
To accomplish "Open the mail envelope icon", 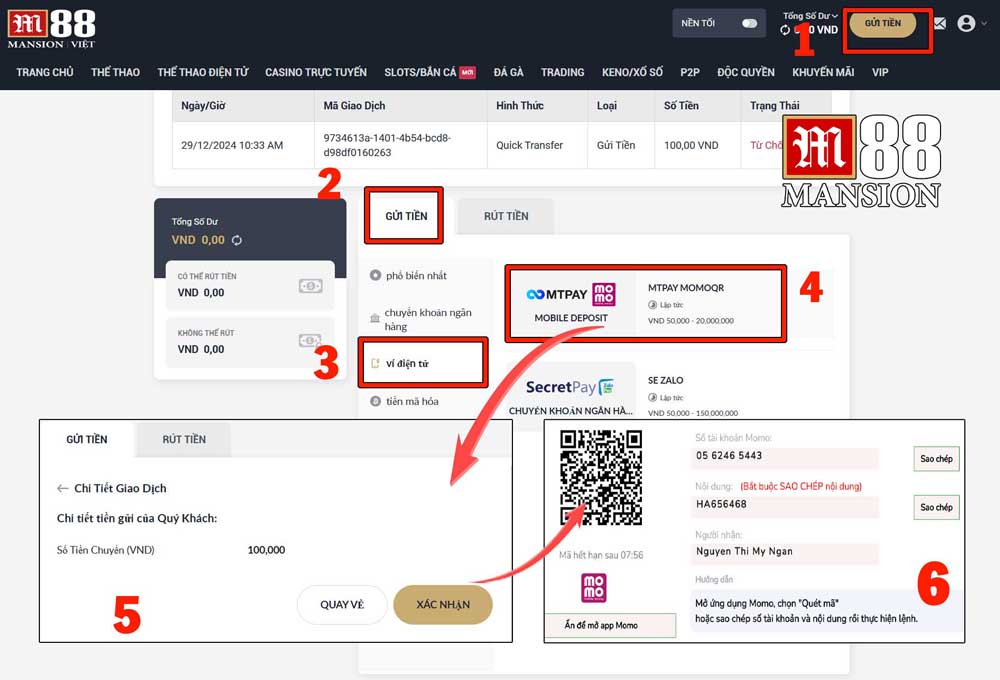I will (x=940, y=24).
